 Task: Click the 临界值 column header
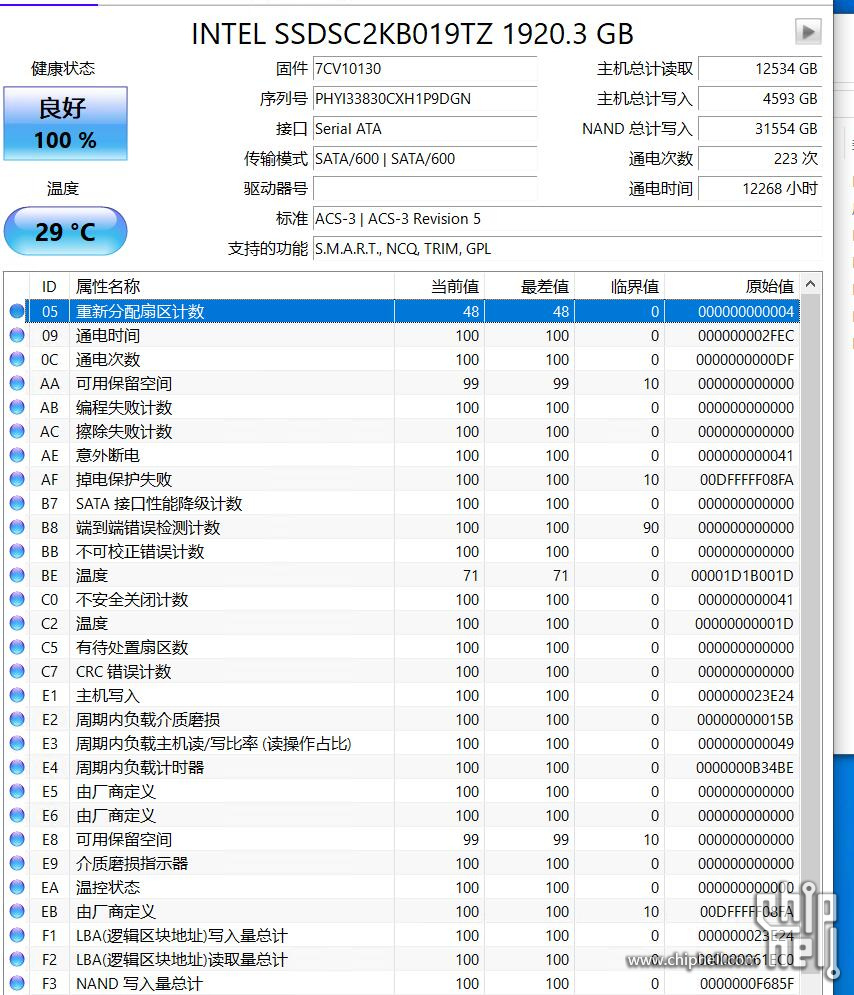[x=634, y=286]
